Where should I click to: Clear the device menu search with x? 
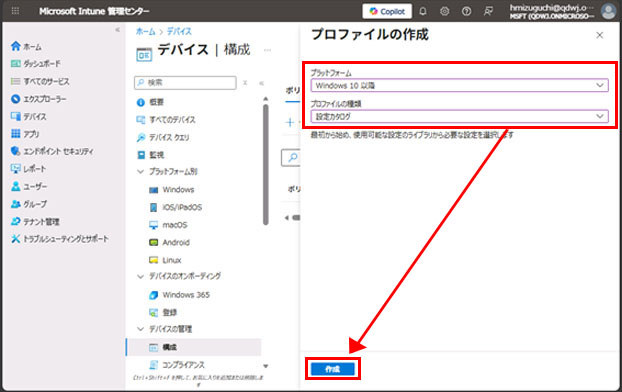pos(245,83)
